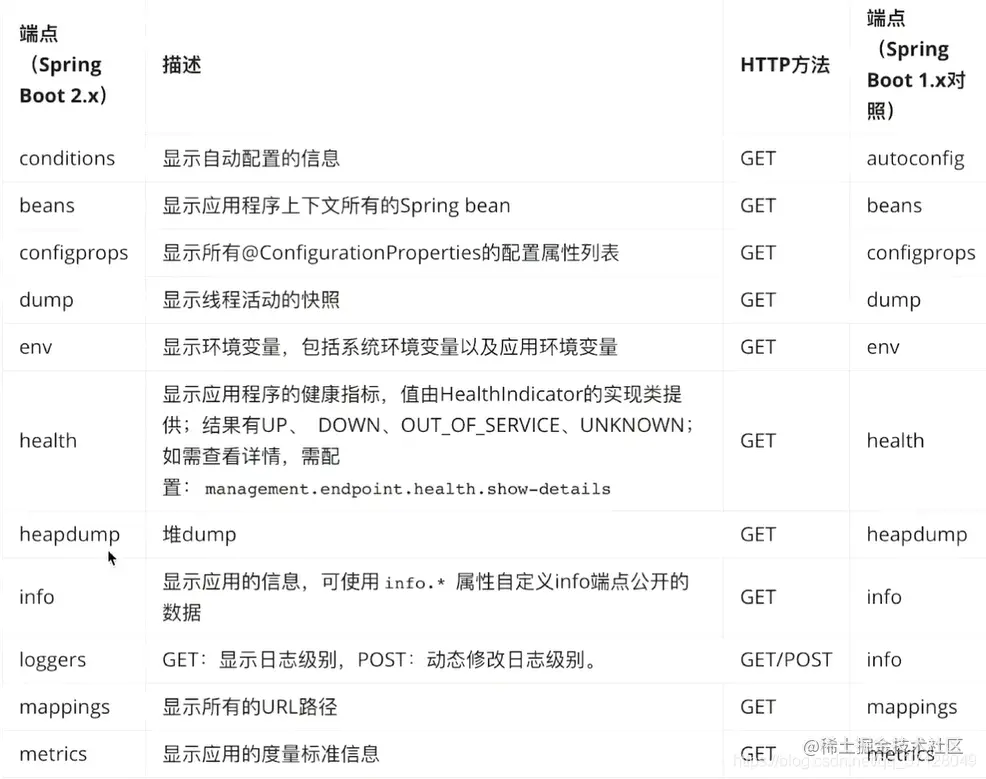Select 'health' in the Spring Boot 2.x column
986x779 pixels.
(48, 441)
